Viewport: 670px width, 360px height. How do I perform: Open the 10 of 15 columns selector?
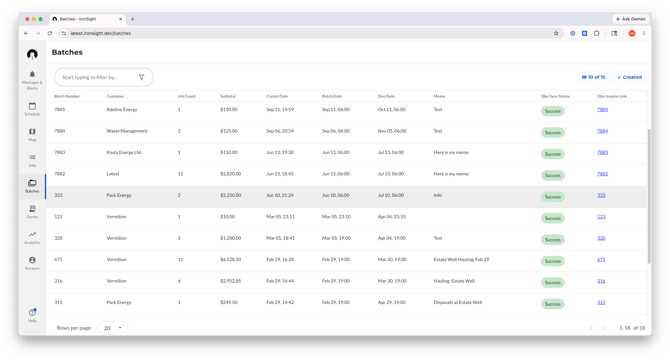point(594,77)
